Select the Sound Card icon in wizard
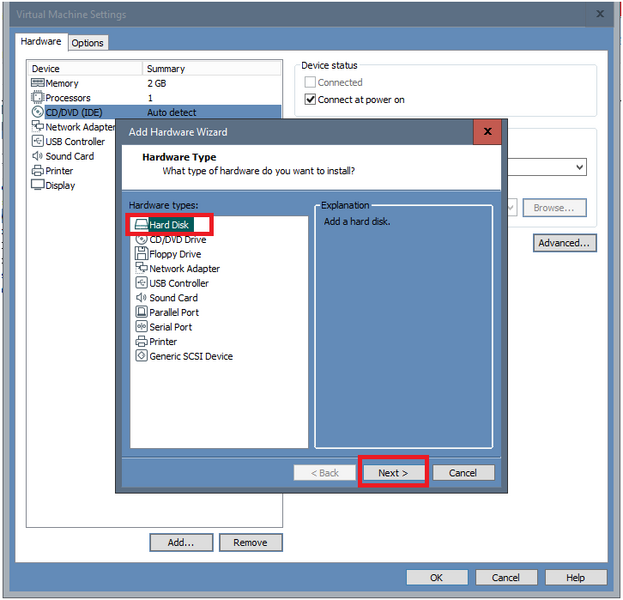The image size is (623, 600). point(141,298)
